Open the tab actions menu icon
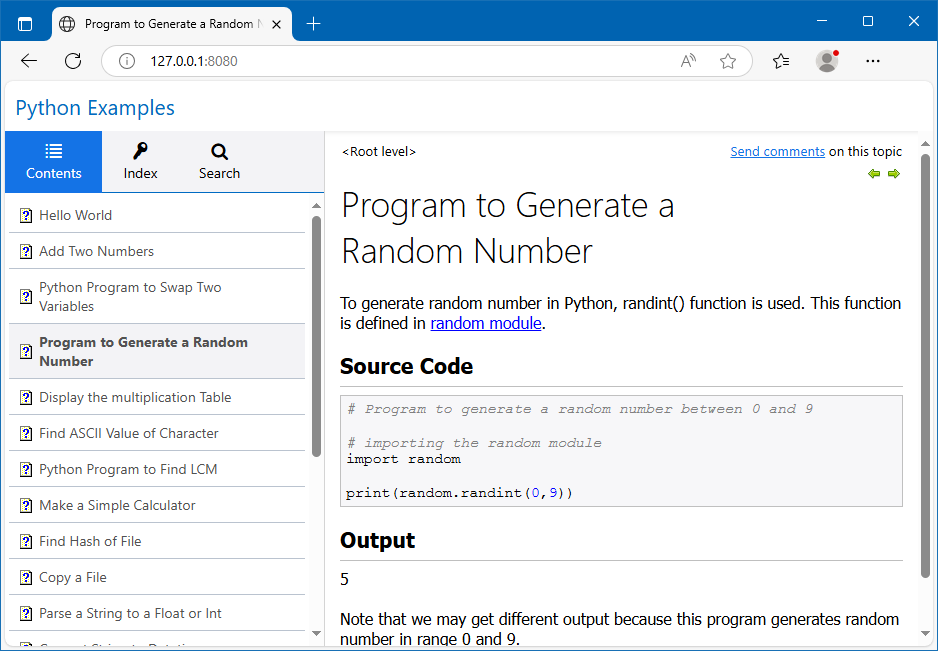The image size is (938, 651). tap(25, 24)
